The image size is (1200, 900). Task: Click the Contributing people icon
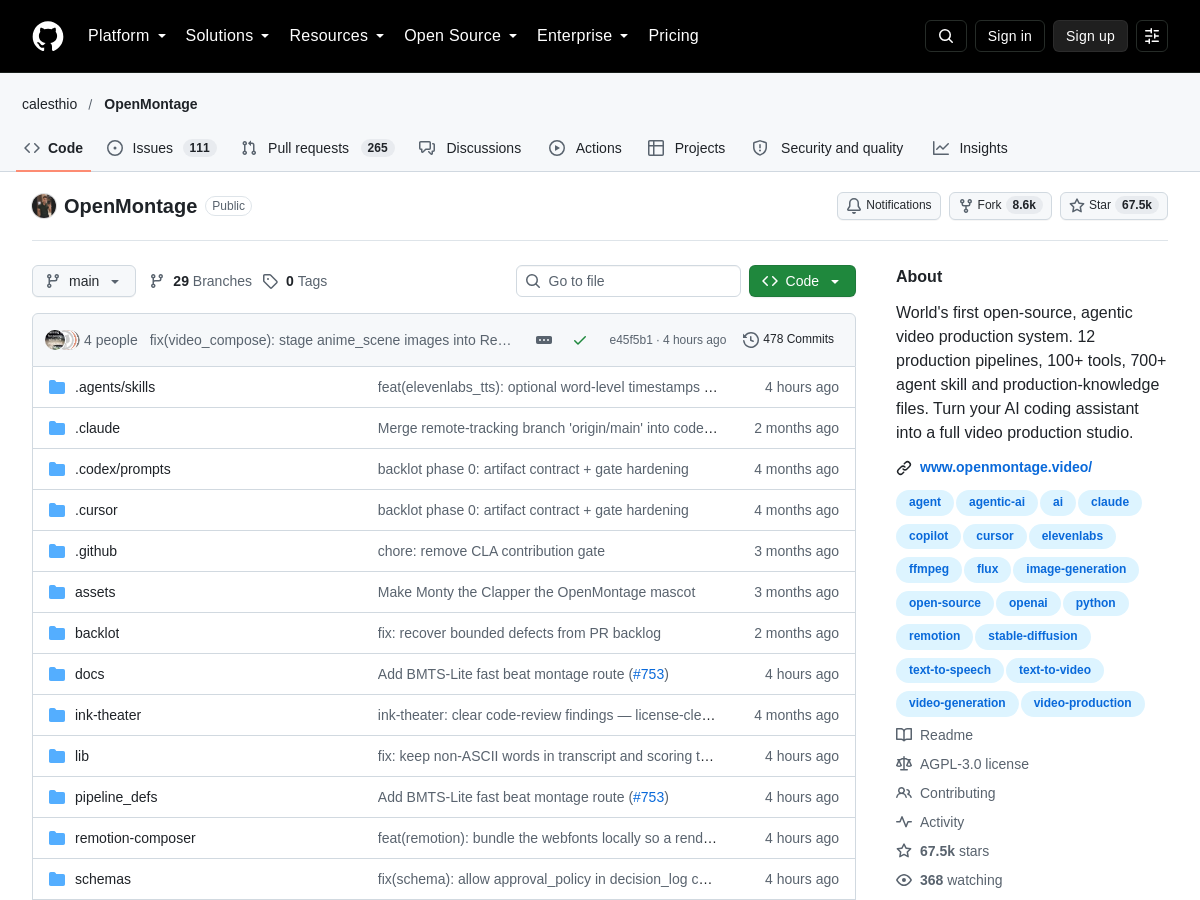click(x=904, y=793)
